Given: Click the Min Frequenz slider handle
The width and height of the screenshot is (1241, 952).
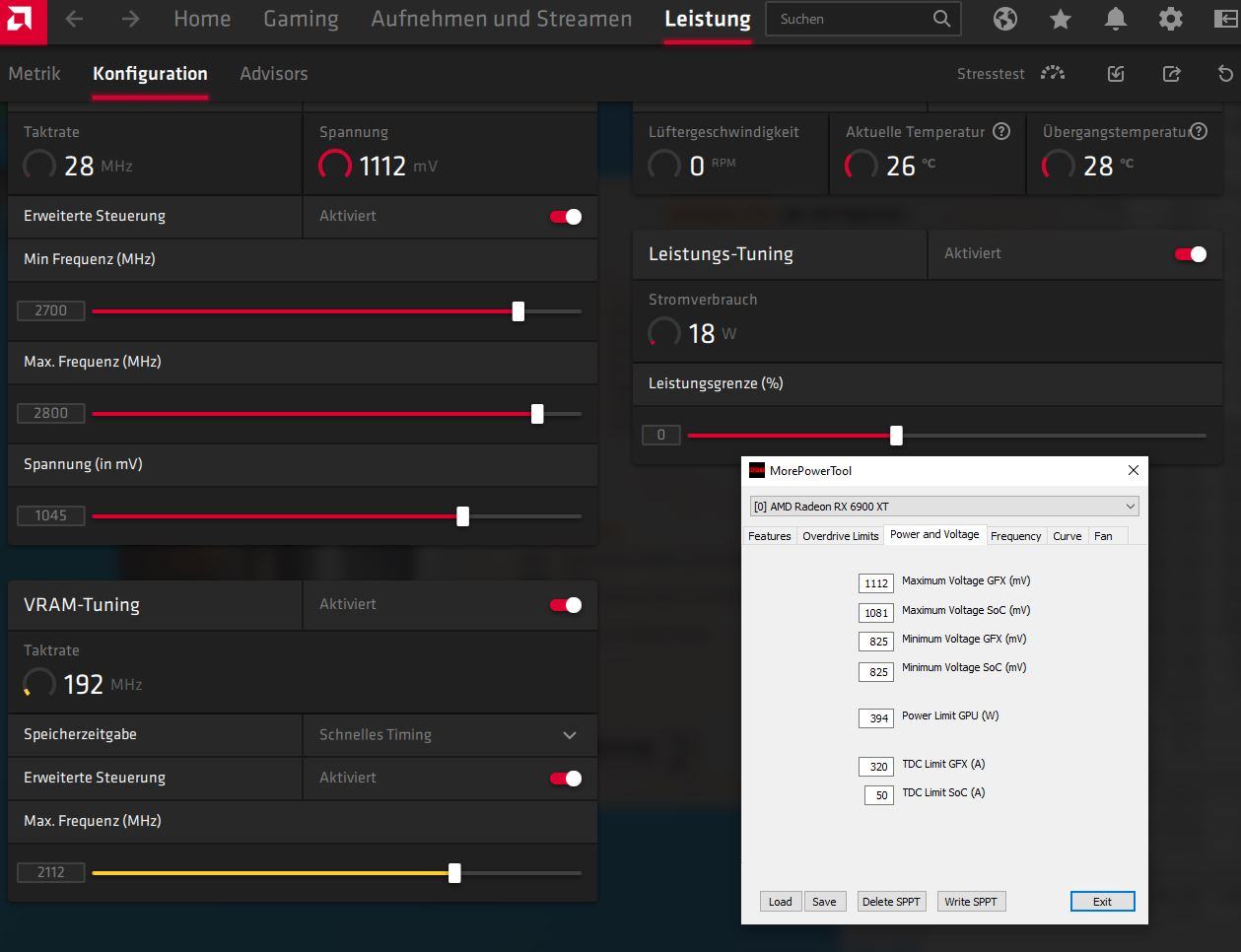Looking at the screenshot, I should pos(518,311).
